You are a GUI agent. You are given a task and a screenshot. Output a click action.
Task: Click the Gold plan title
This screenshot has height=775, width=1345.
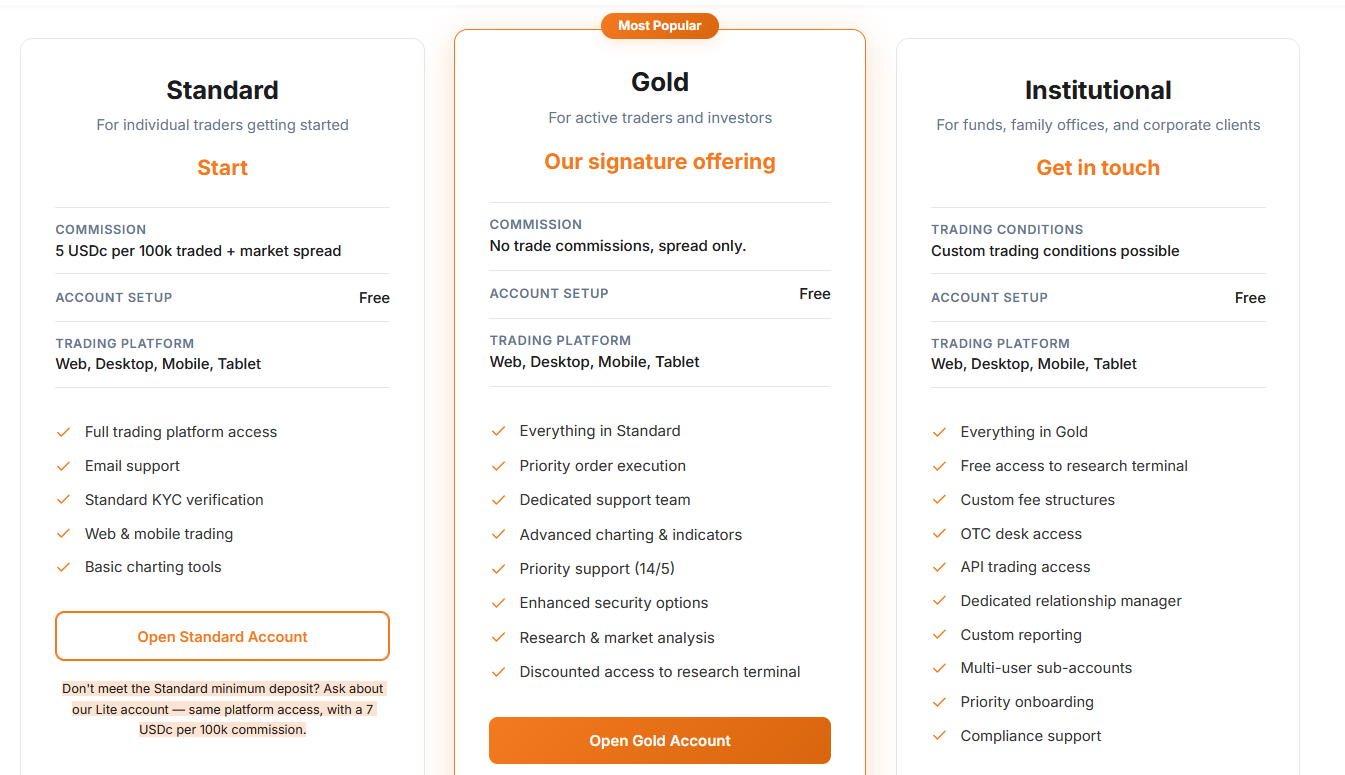coord(660,82)
